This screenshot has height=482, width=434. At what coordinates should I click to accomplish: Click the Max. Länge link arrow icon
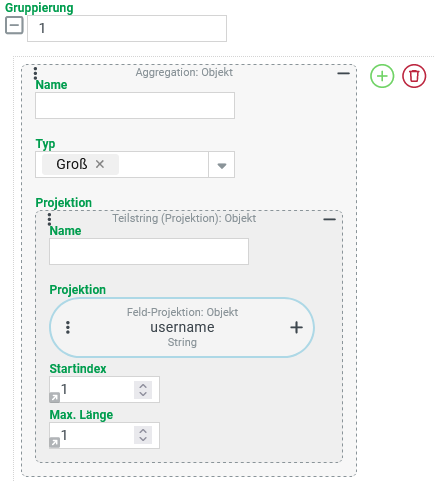click(54, 443)
